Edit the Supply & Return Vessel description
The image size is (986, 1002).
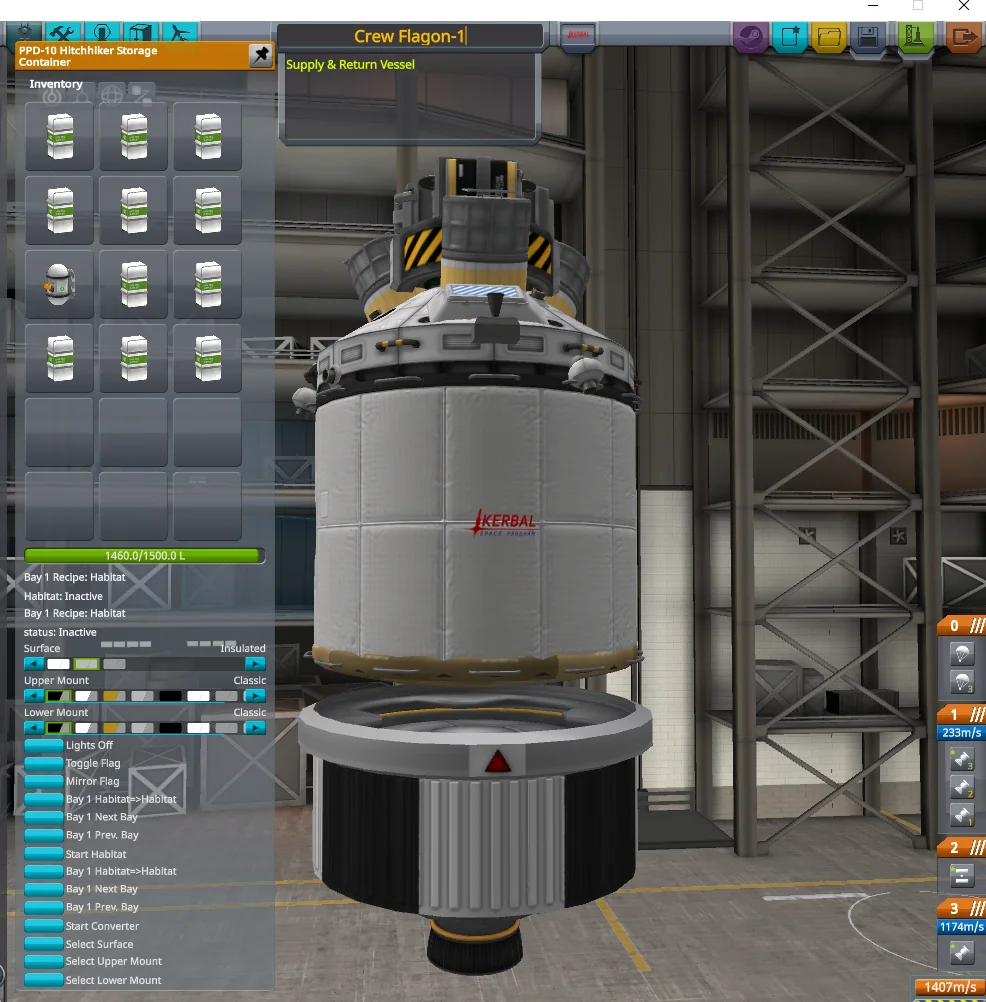pos(410,97)
